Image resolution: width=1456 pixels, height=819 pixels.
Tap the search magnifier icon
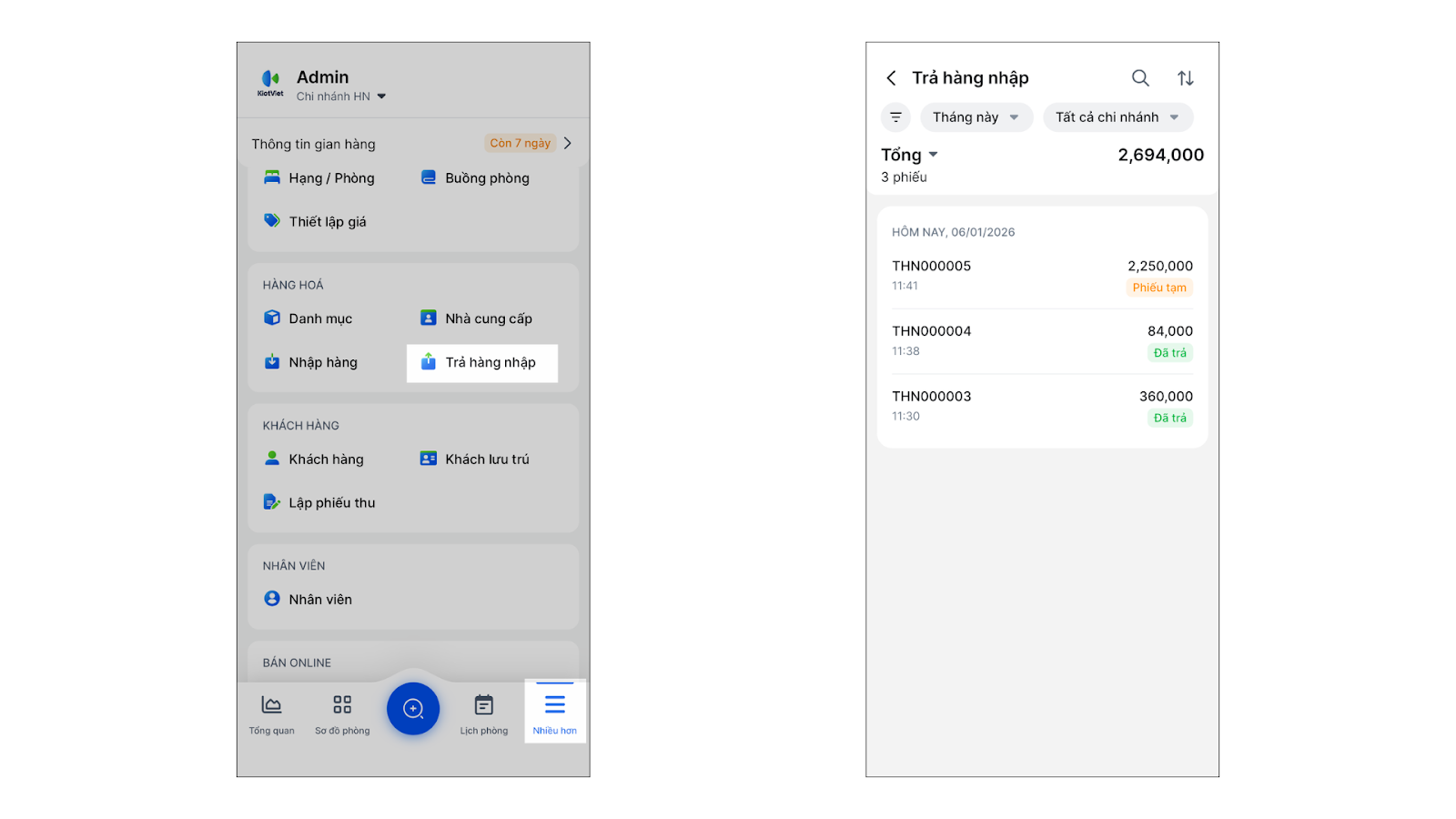1140,78
